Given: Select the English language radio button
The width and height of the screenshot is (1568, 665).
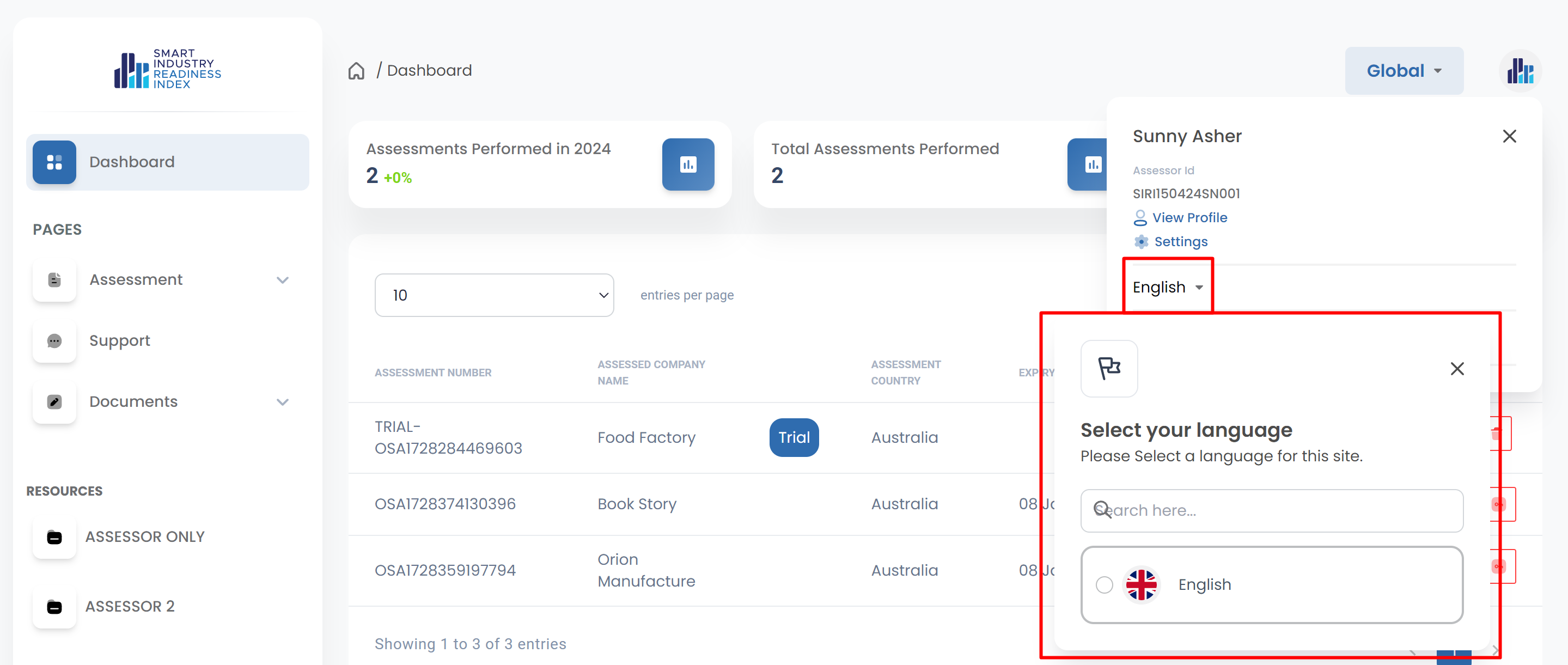Looking at the screenshot, I should (1104, 584).
